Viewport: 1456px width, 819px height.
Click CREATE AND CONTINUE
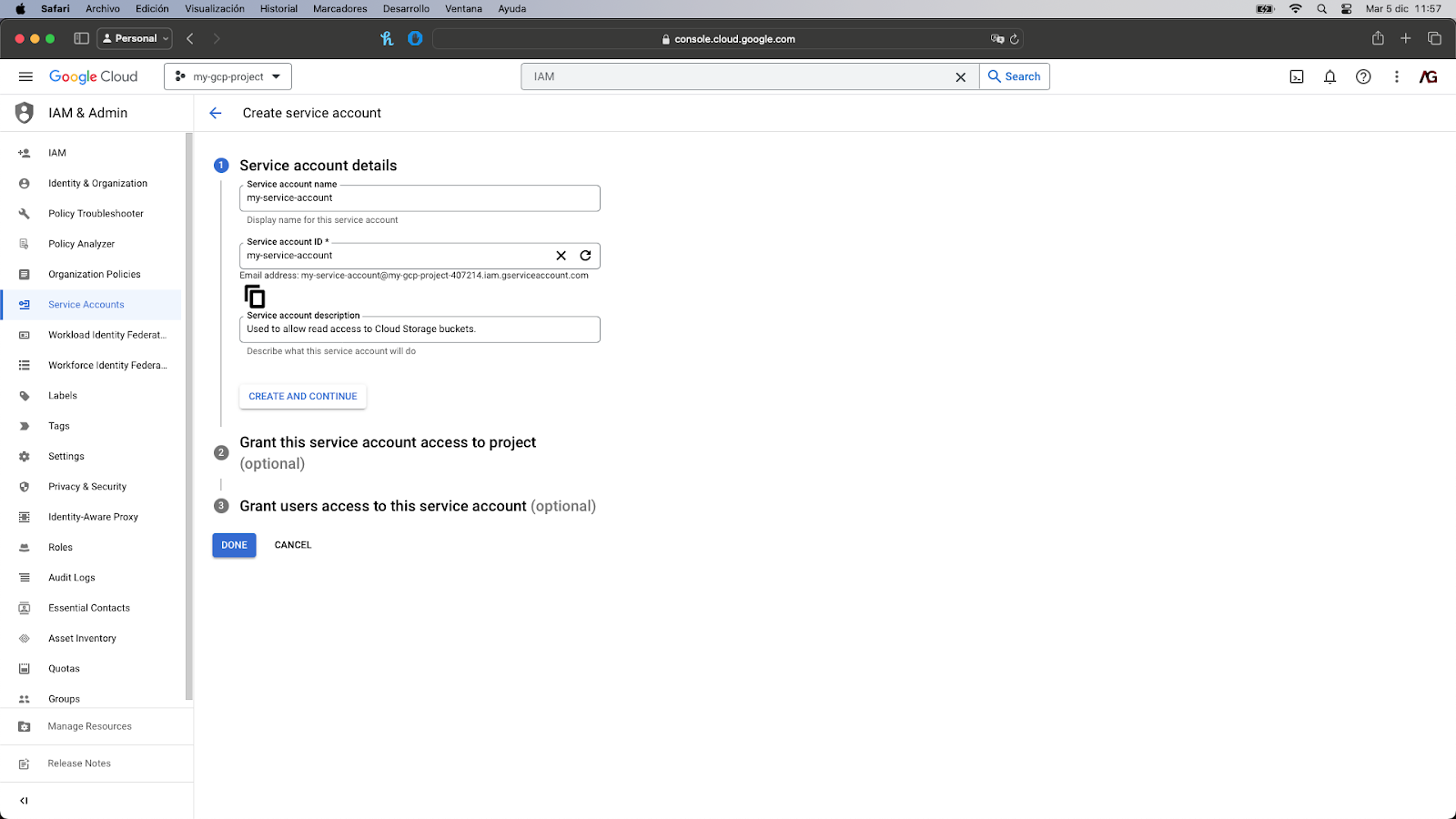coord(302,396)
